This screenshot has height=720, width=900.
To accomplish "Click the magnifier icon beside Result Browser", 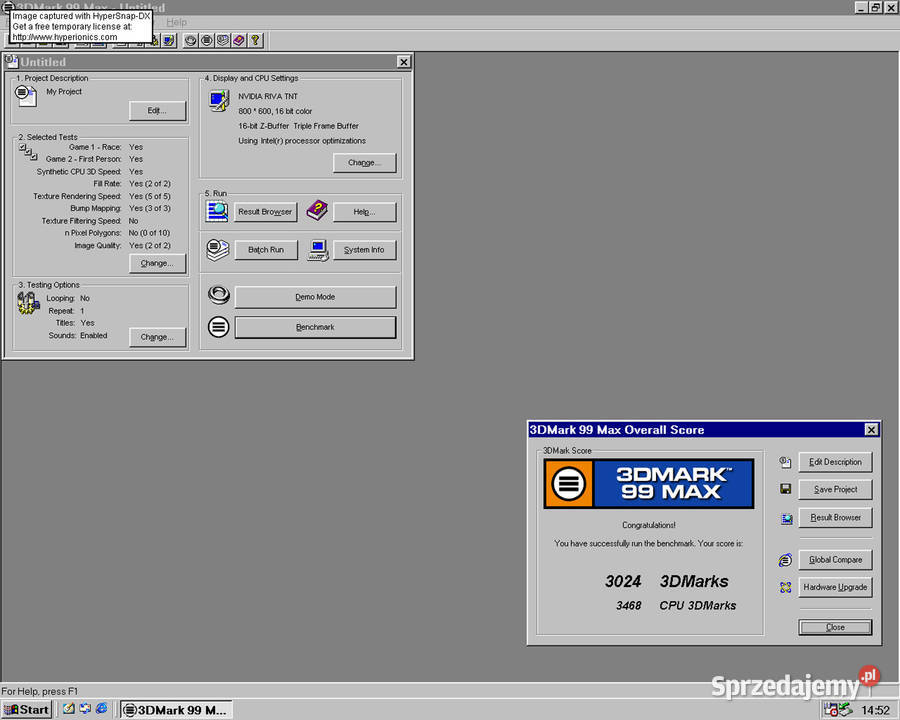I will 217,211.
